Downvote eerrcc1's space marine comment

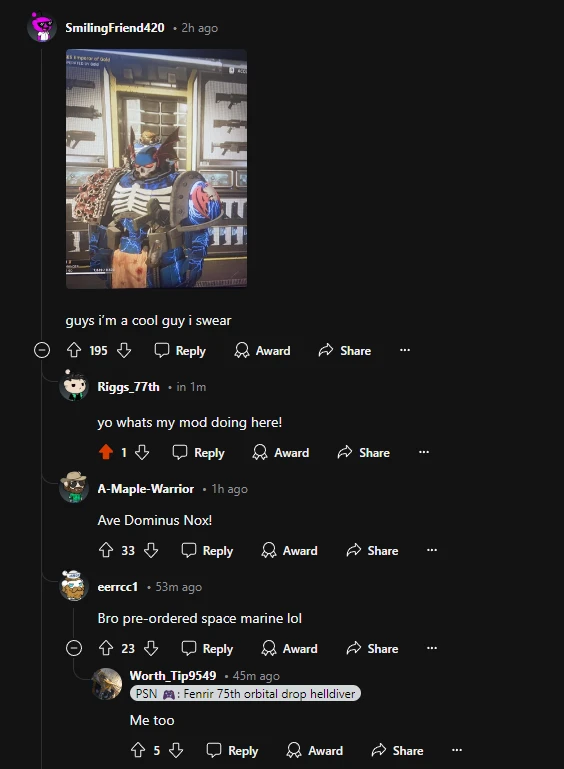[151, 648]
